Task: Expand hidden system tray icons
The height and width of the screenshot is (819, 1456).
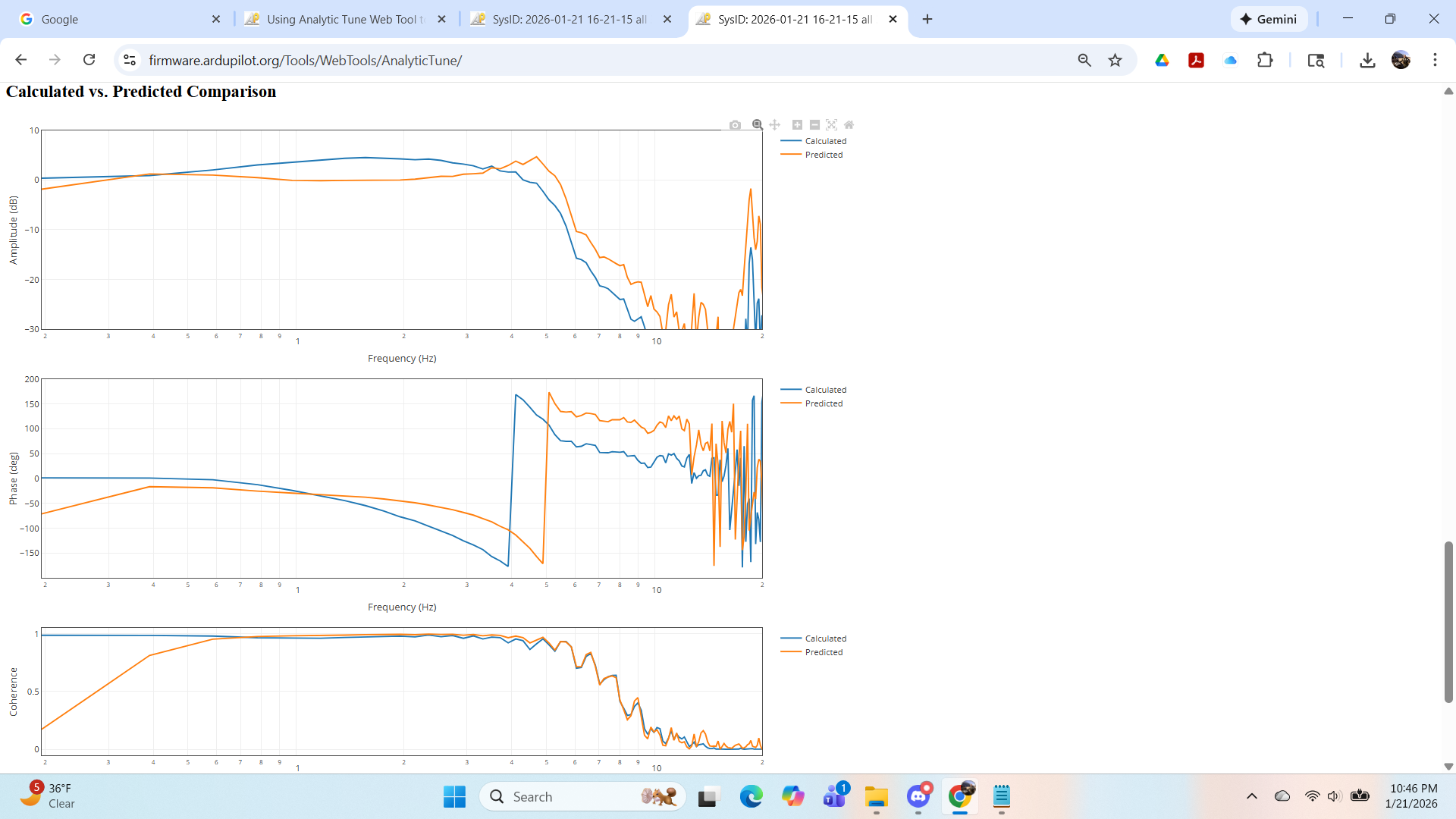Action: tap(1252, 796)
